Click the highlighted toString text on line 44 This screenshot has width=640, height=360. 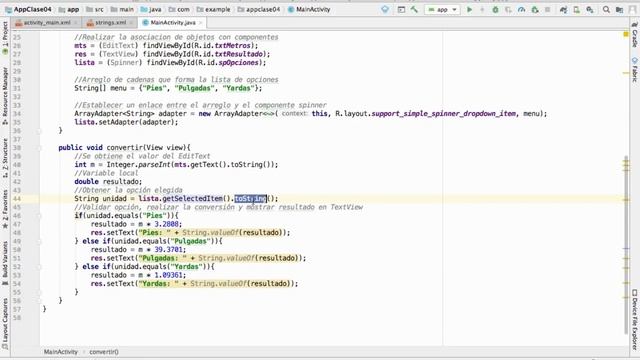coord(251,199)
